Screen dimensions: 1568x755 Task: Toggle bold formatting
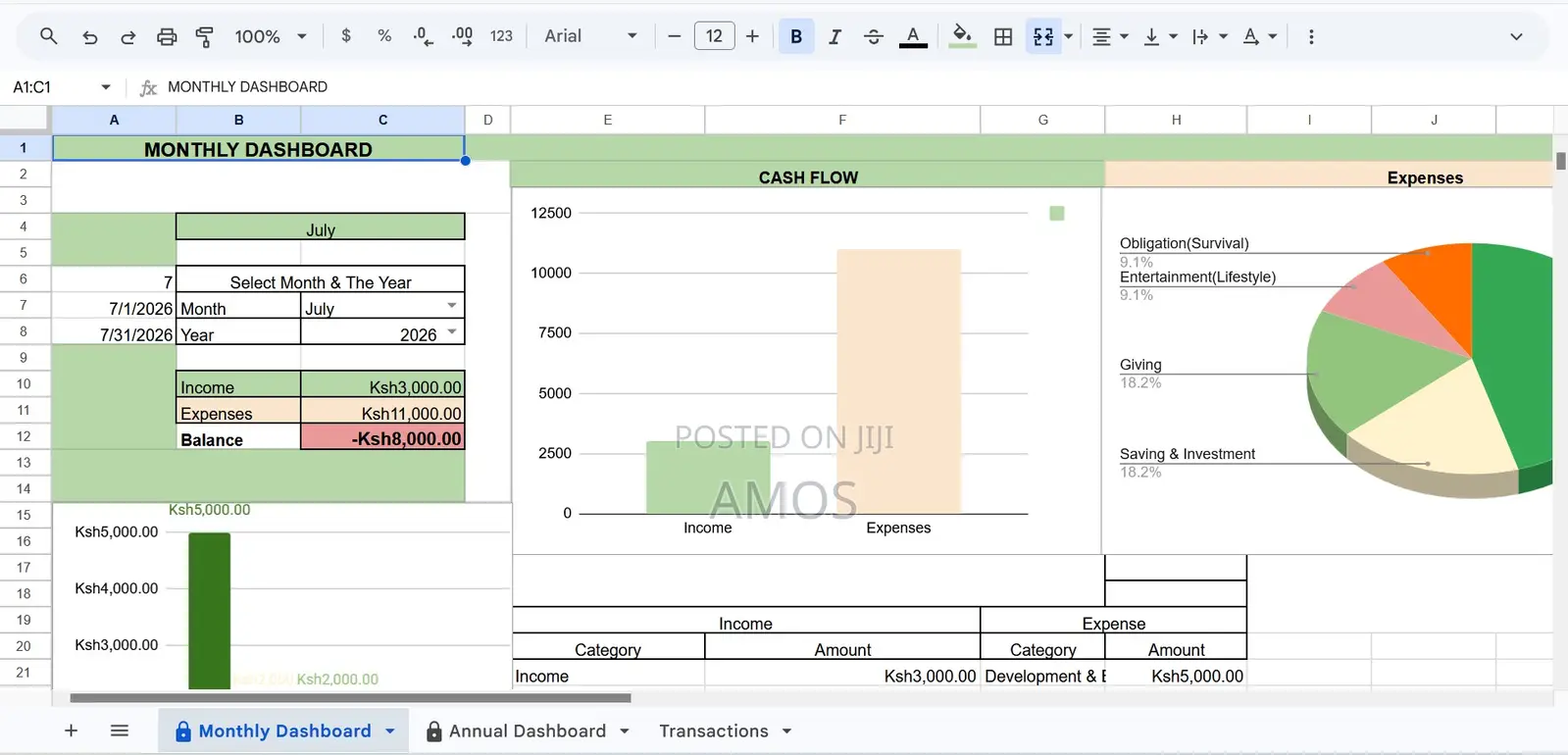[x=796, y=36]
